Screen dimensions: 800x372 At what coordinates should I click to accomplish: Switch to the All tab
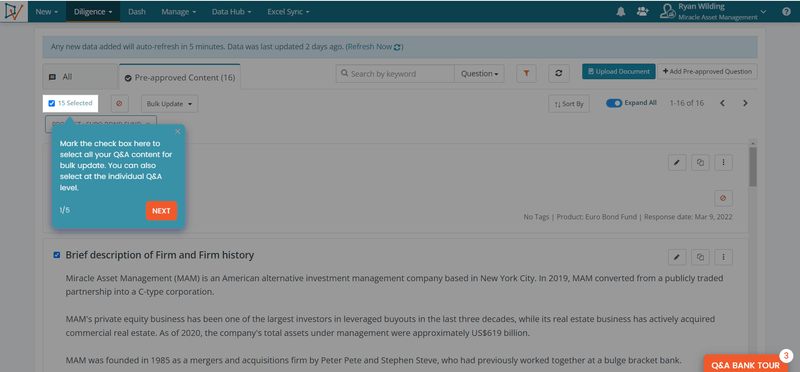pos(80,77)
